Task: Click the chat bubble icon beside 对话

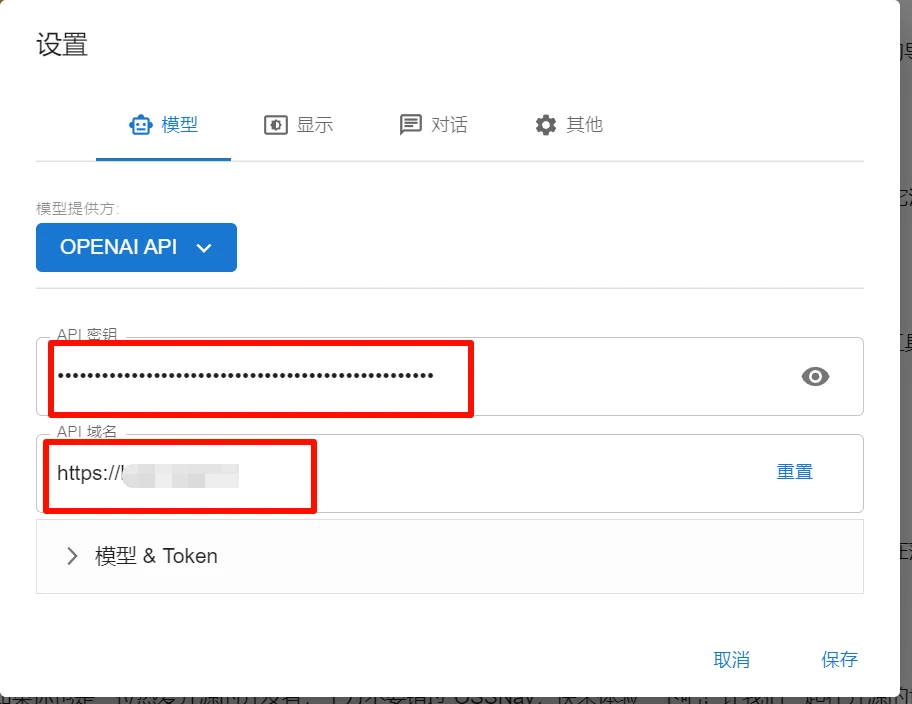Action: (410, 125)
